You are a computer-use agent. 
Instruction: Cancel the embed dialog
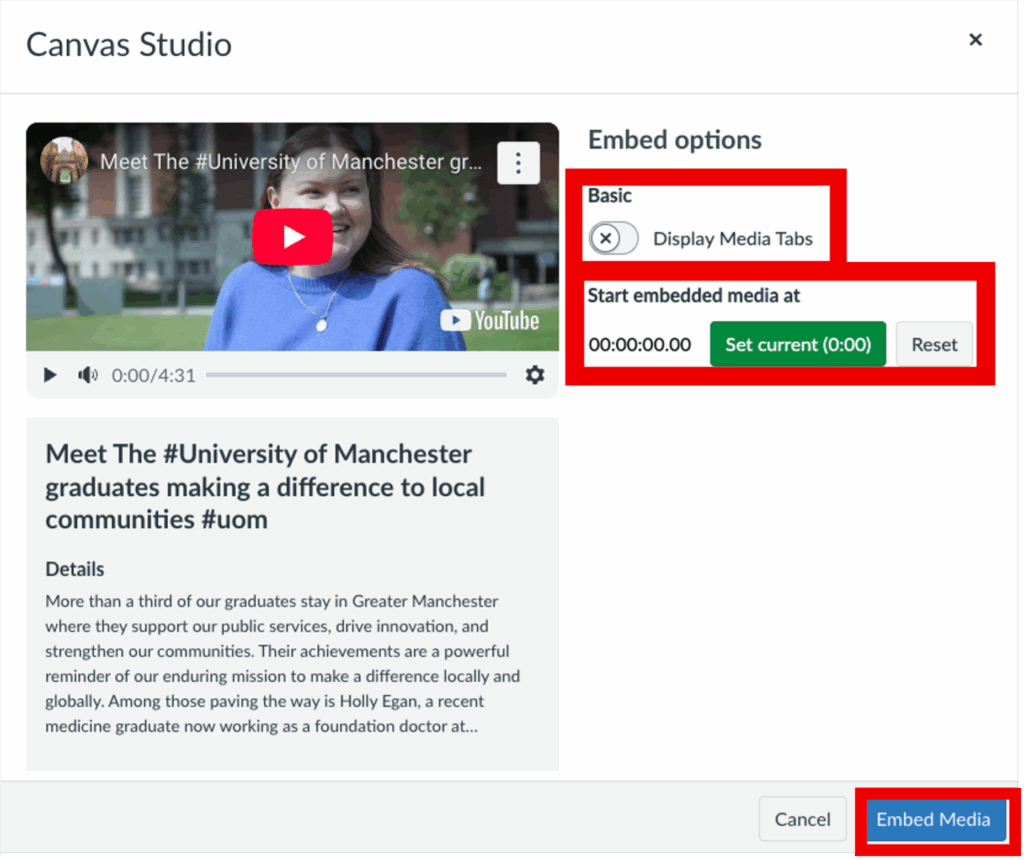pos(802,820)
